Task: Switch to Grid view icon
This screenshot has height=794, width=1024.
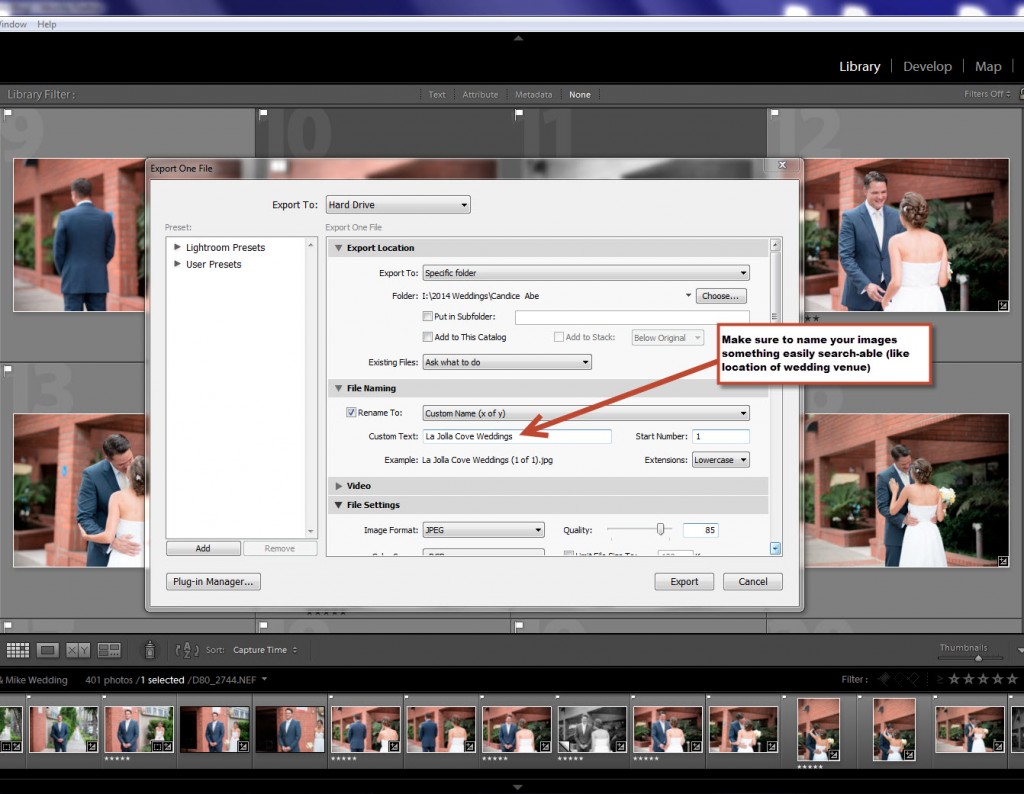Action: click(18, 650)
